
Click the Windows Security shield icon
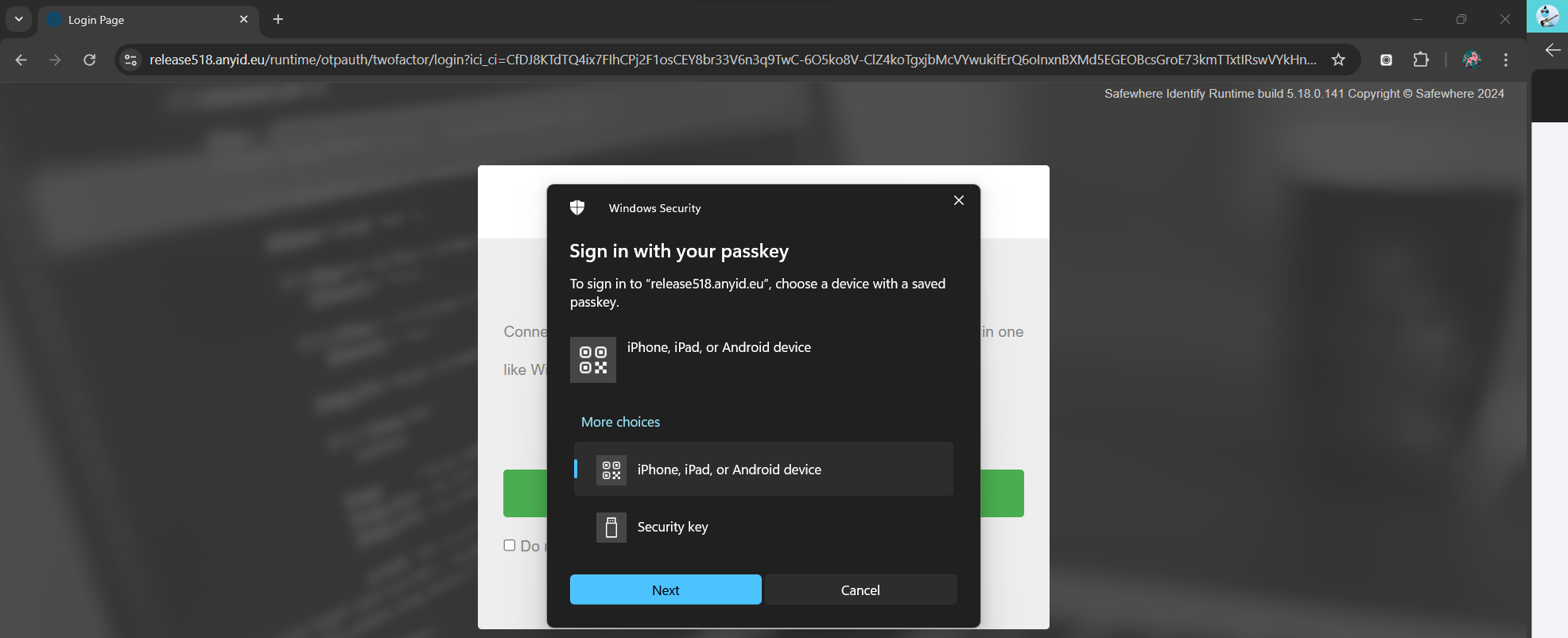577,207
